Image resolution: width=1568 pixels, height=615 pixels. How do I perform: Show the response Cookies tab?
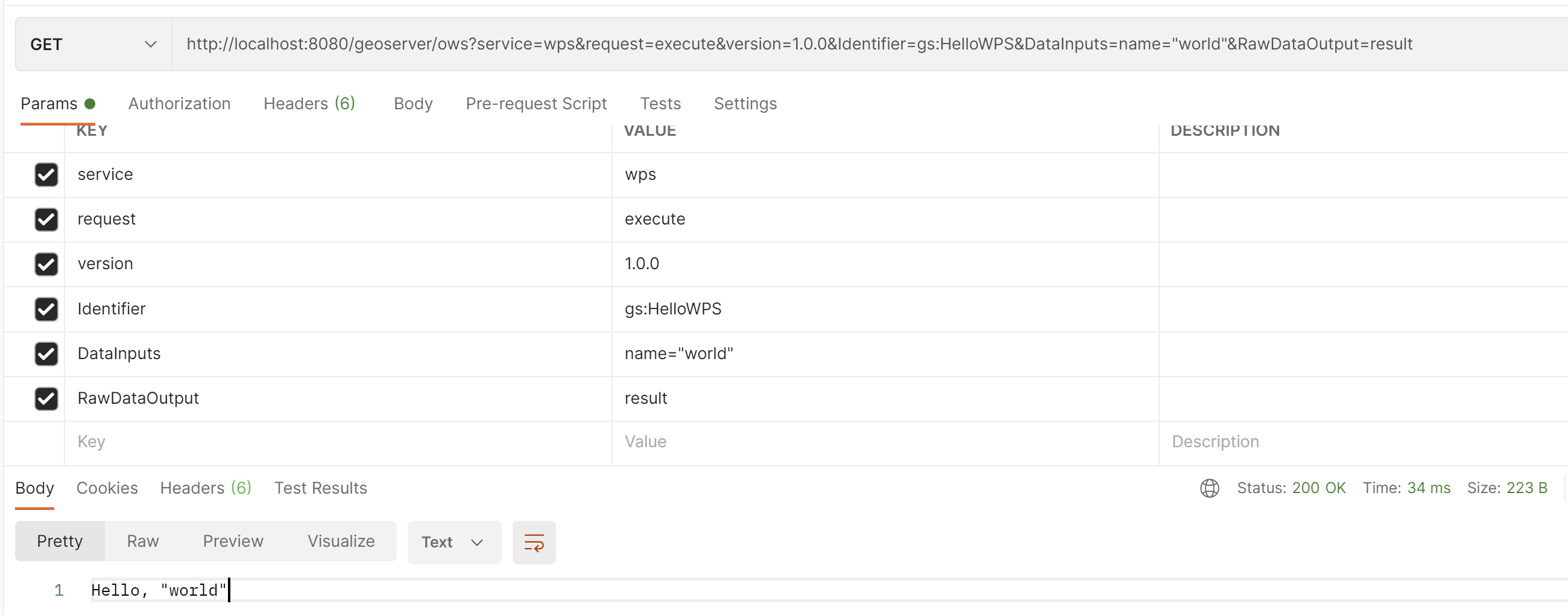click(107, 488)
